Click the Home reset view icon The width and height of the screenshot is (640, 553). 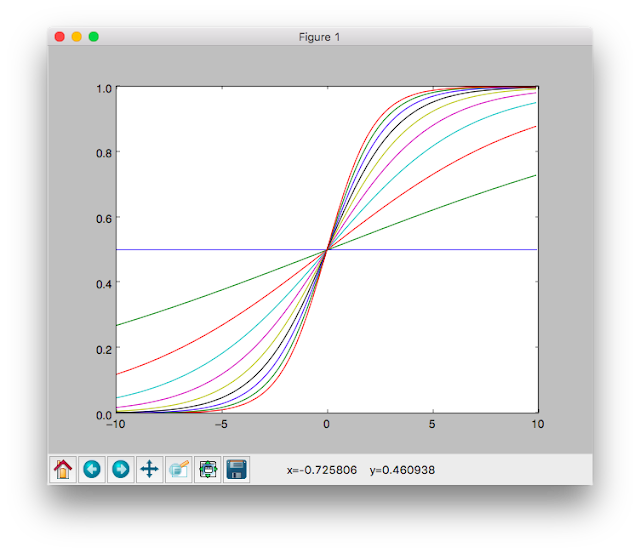tap(63, 469)
